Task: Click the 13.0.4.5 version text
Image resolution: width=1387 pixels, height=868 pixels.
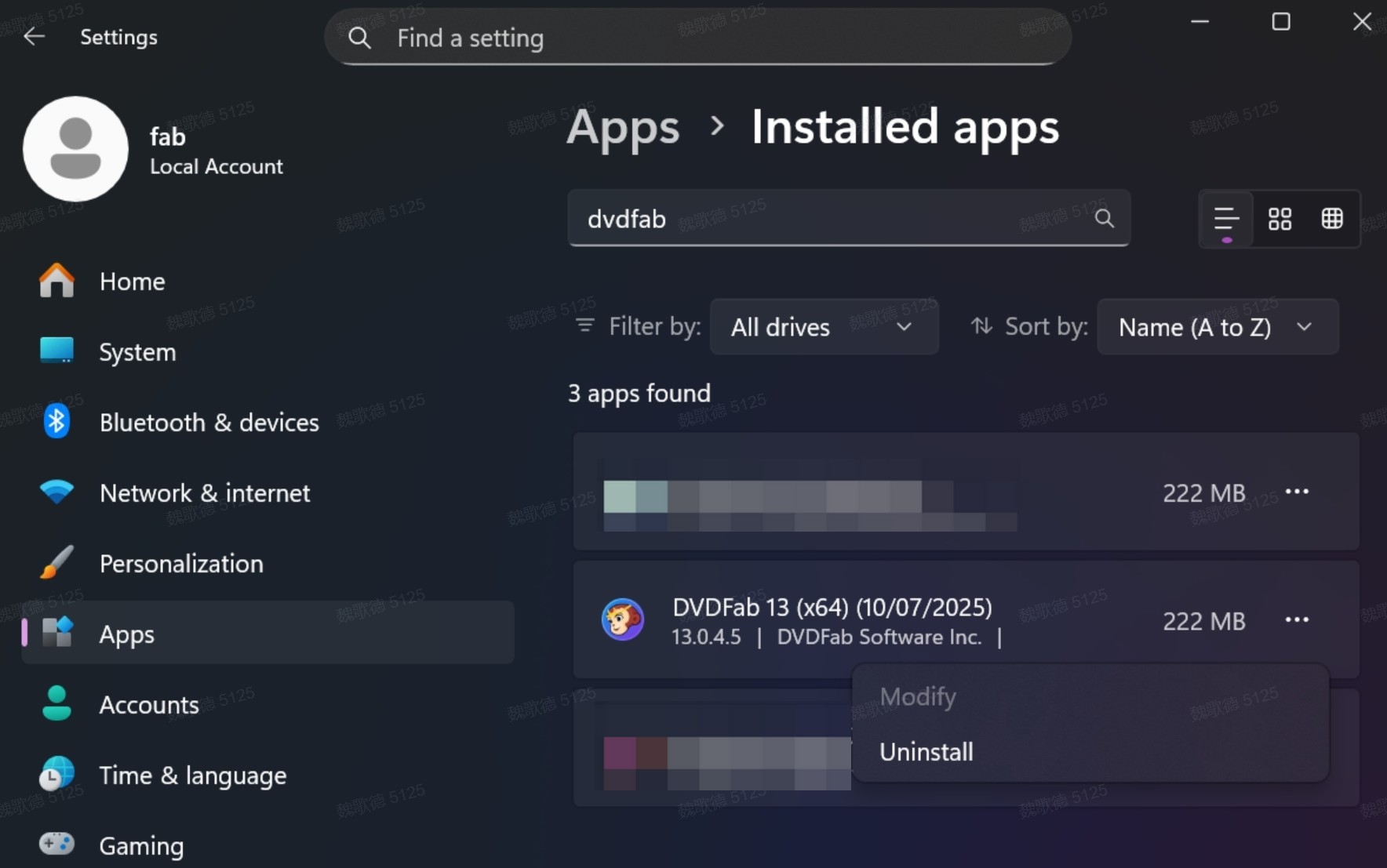Action: click(706, 637)
